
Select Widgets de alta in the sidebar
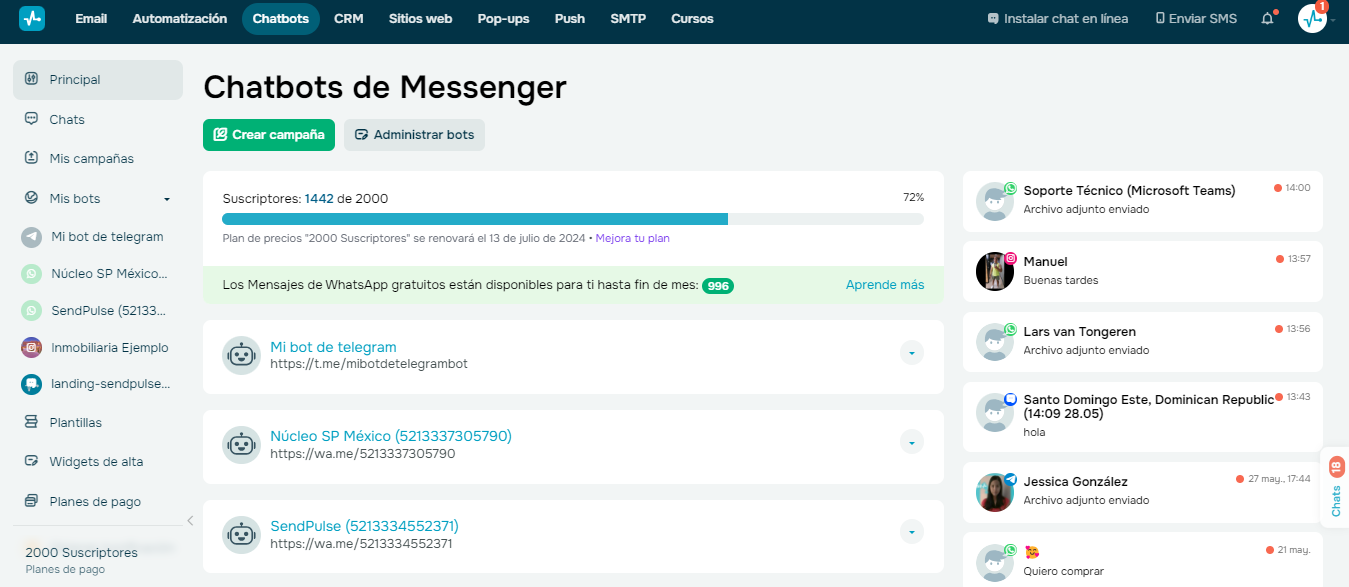pos(98,461)
